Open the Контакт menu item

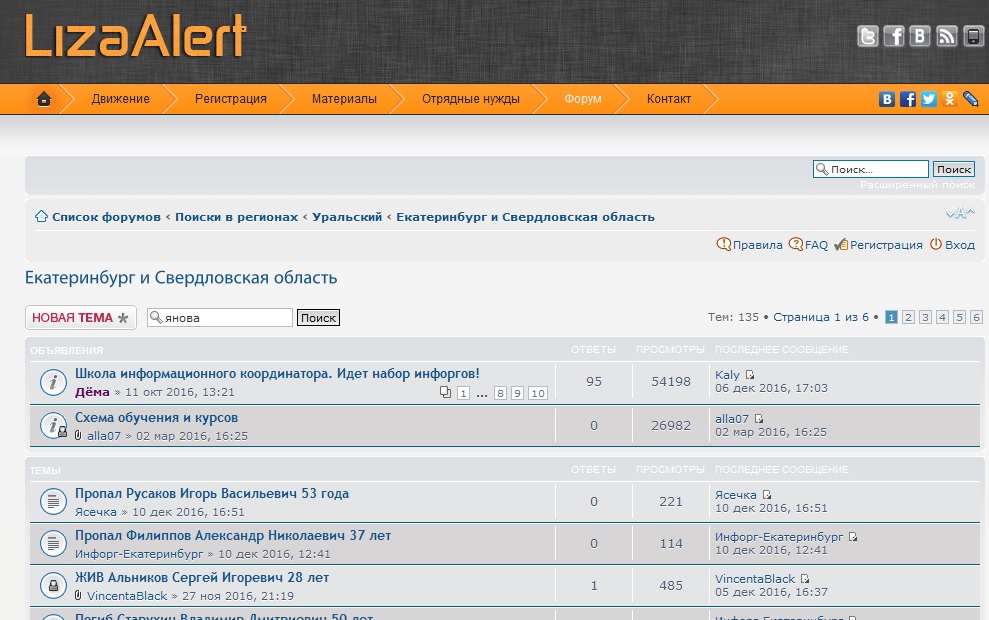coord(669,99)
